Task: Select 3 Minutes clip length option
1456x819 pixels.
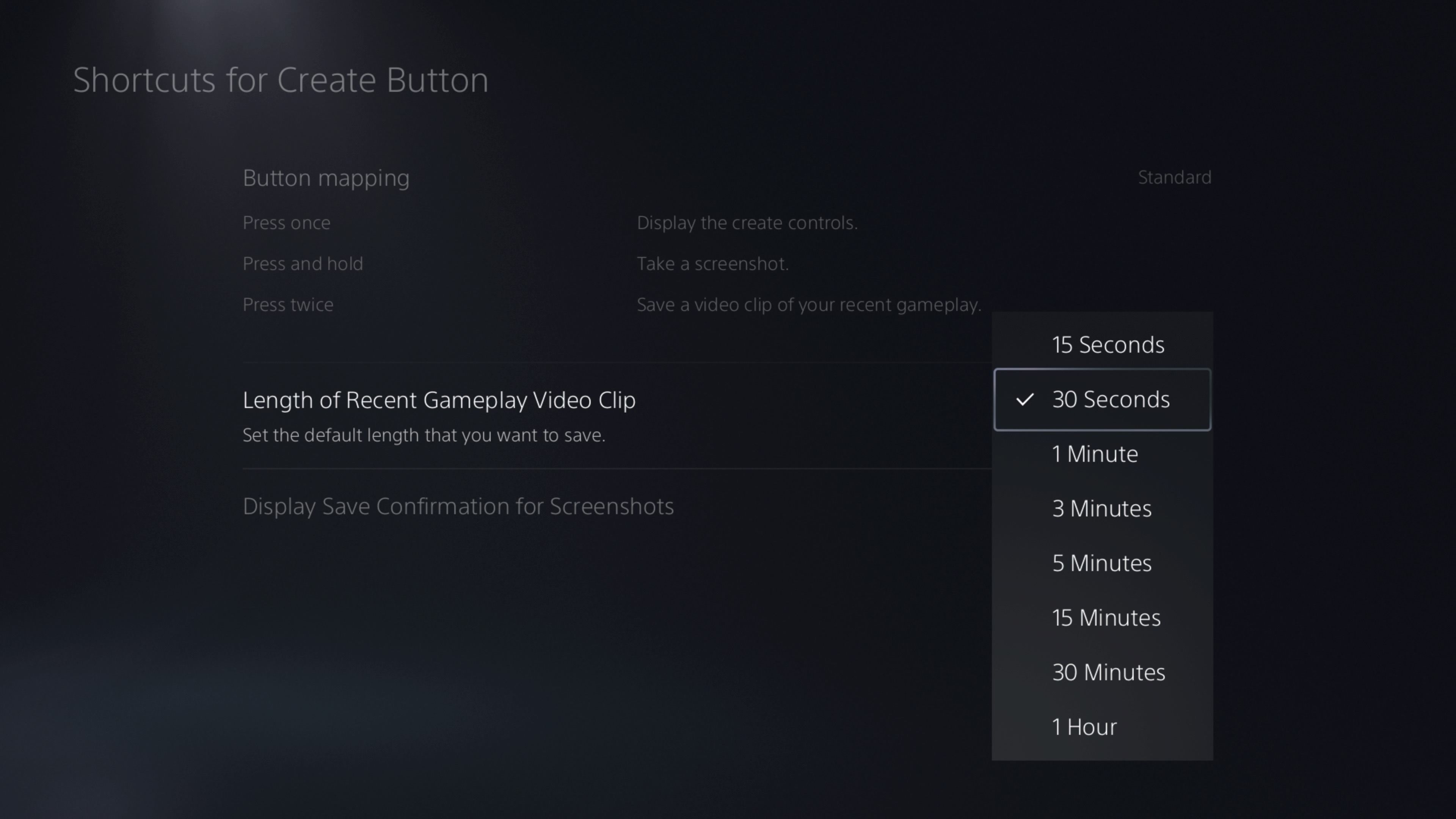Action: point(1101,507)
